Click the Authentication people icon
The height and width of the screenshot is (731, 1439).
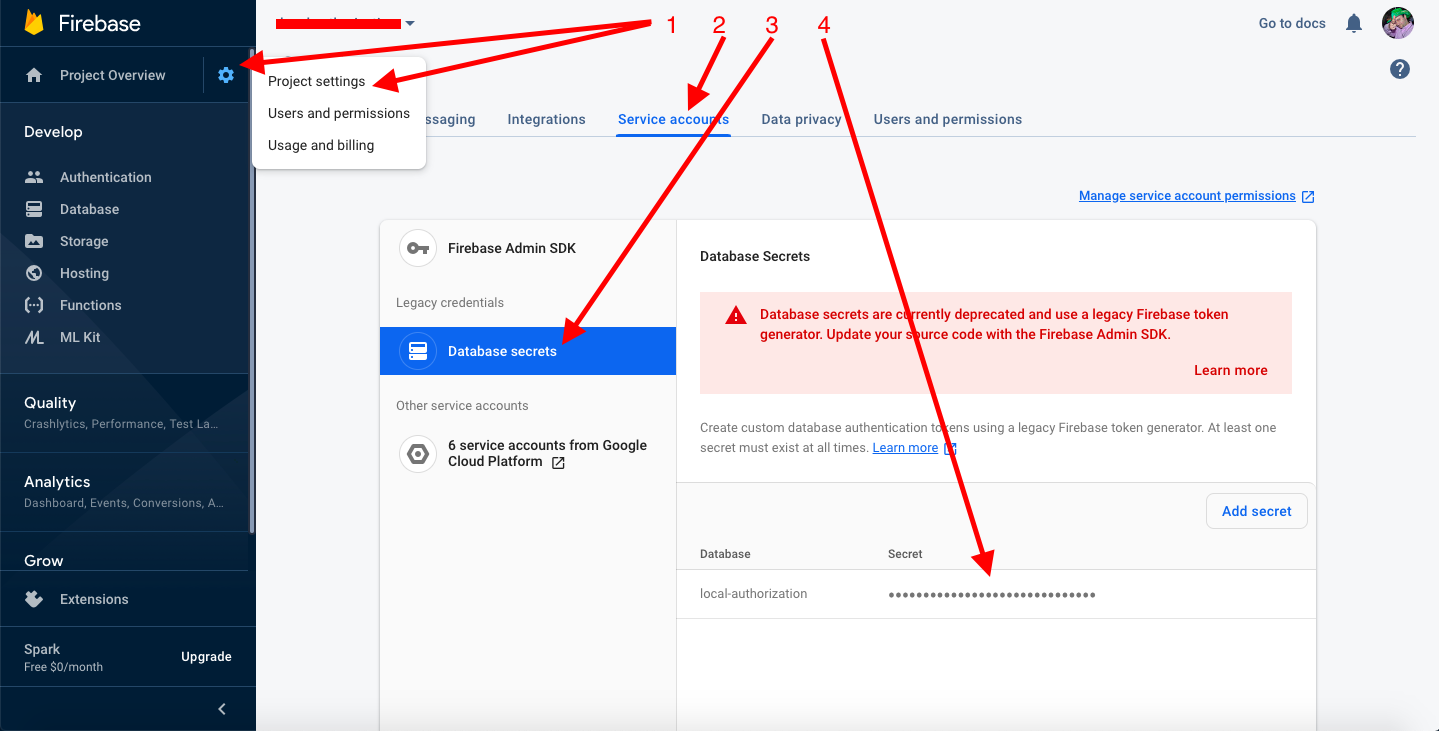point(34,177)
